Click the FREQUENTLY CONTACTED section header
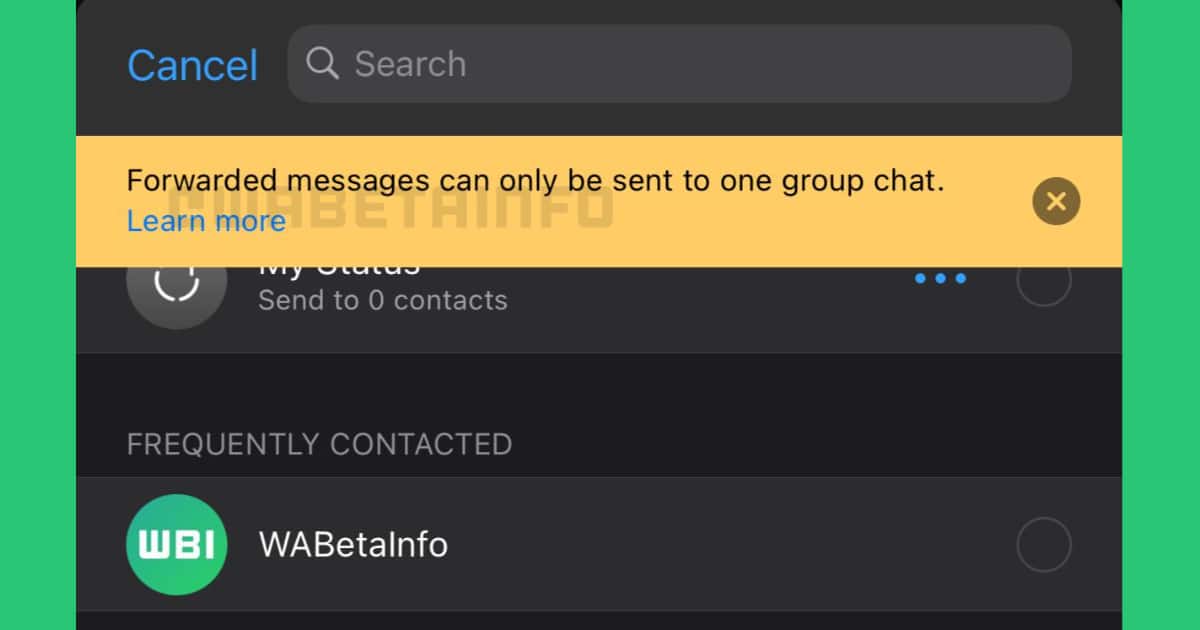The height and width of the screenshot is (630, 1200). pos(319,444)
